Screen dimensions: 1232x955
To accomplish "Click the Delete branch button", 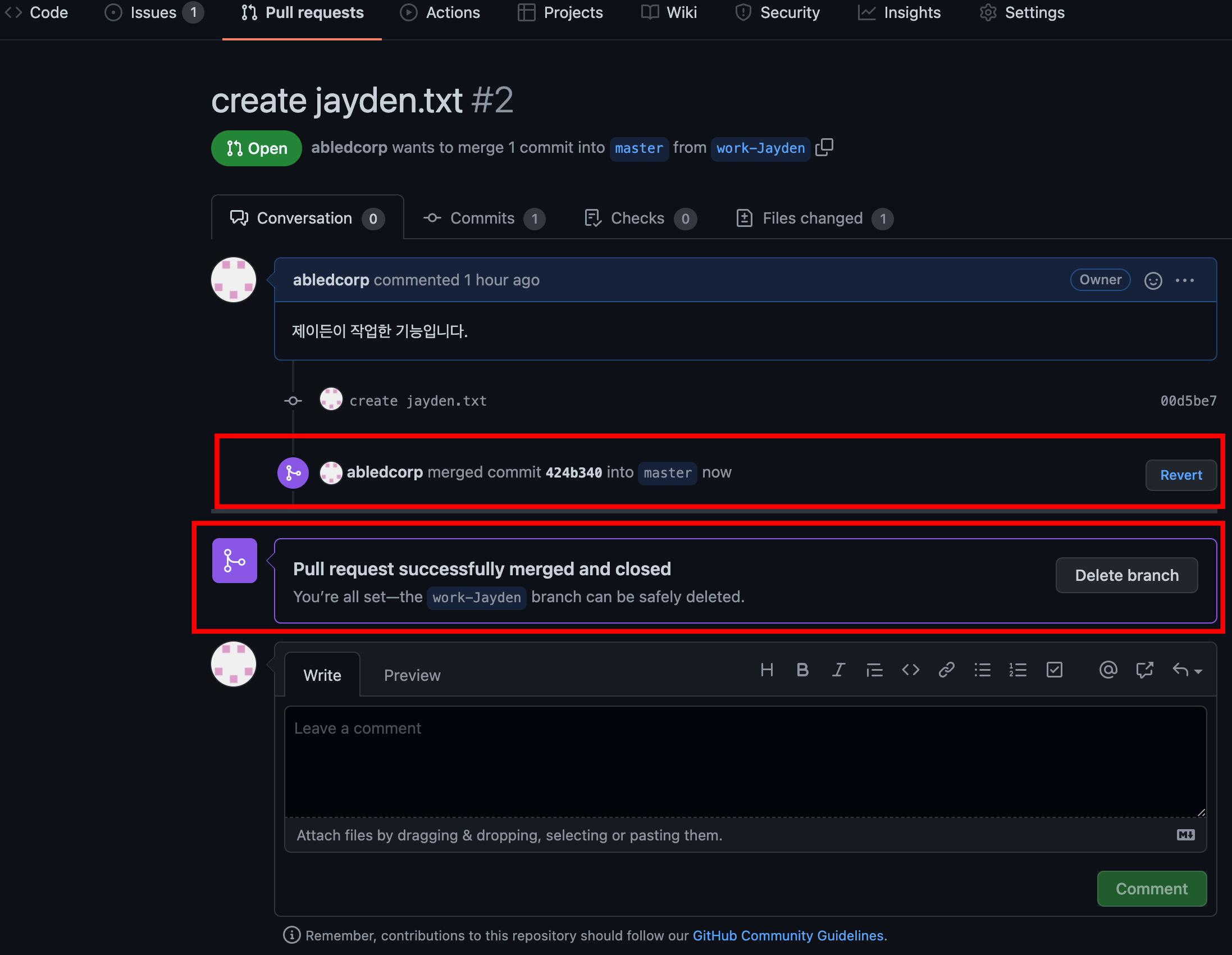I will click(x=1126, y=575).
